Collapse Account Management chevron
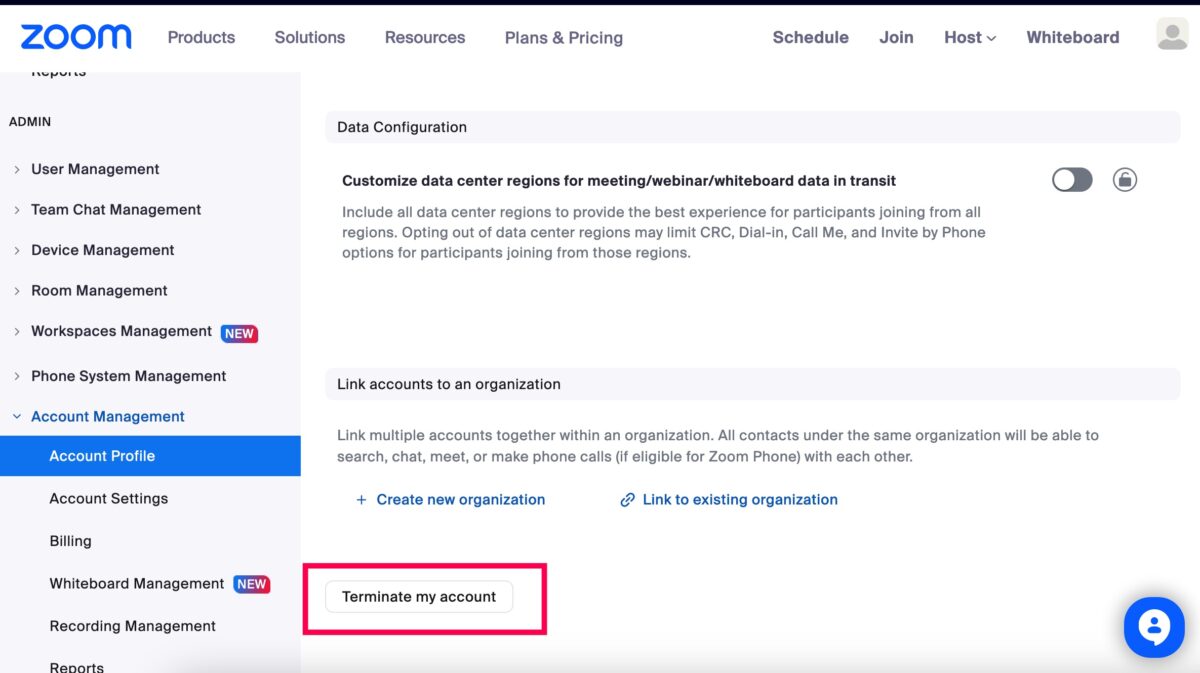This screenshot has width=1200, height=673. click(17, 417)
